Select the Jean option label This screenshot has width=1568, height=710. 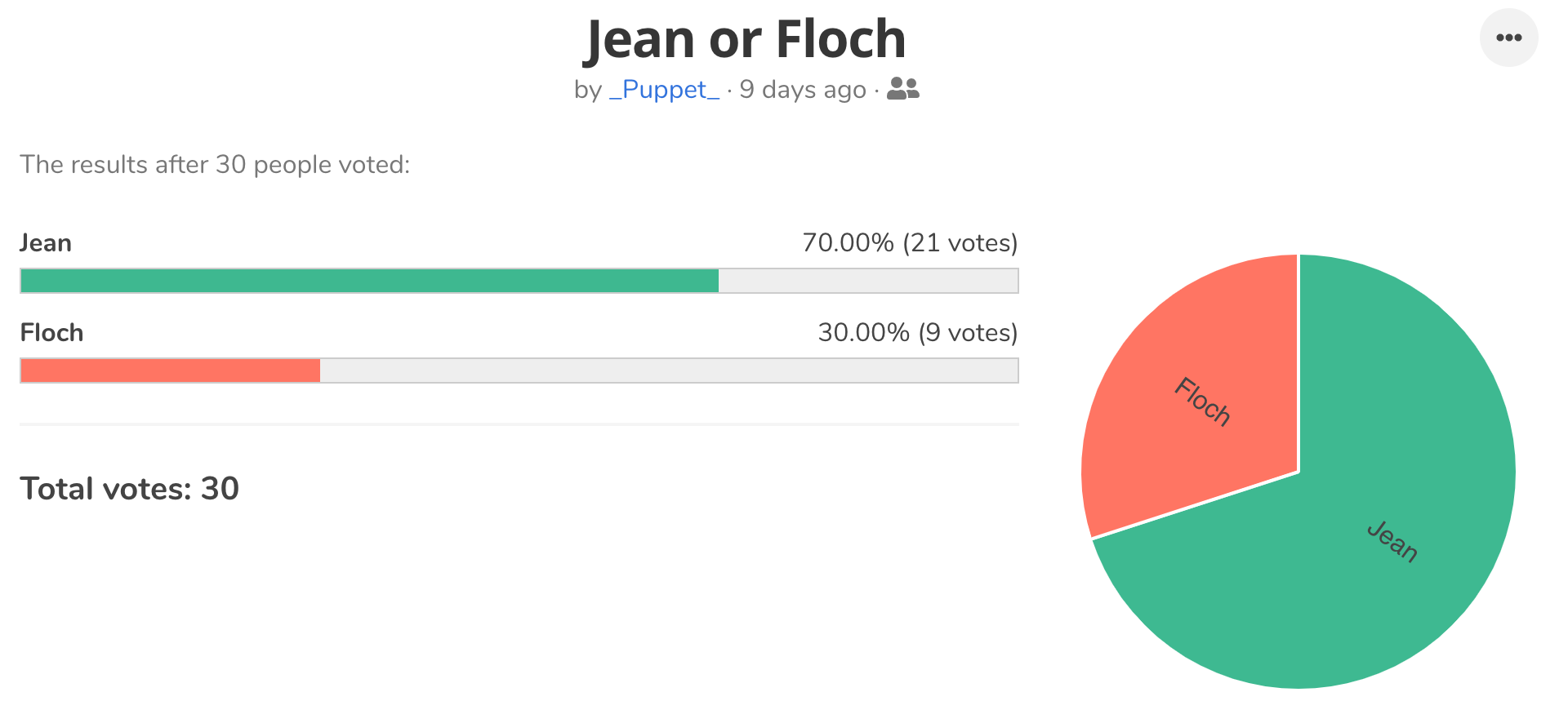(46, 243)
